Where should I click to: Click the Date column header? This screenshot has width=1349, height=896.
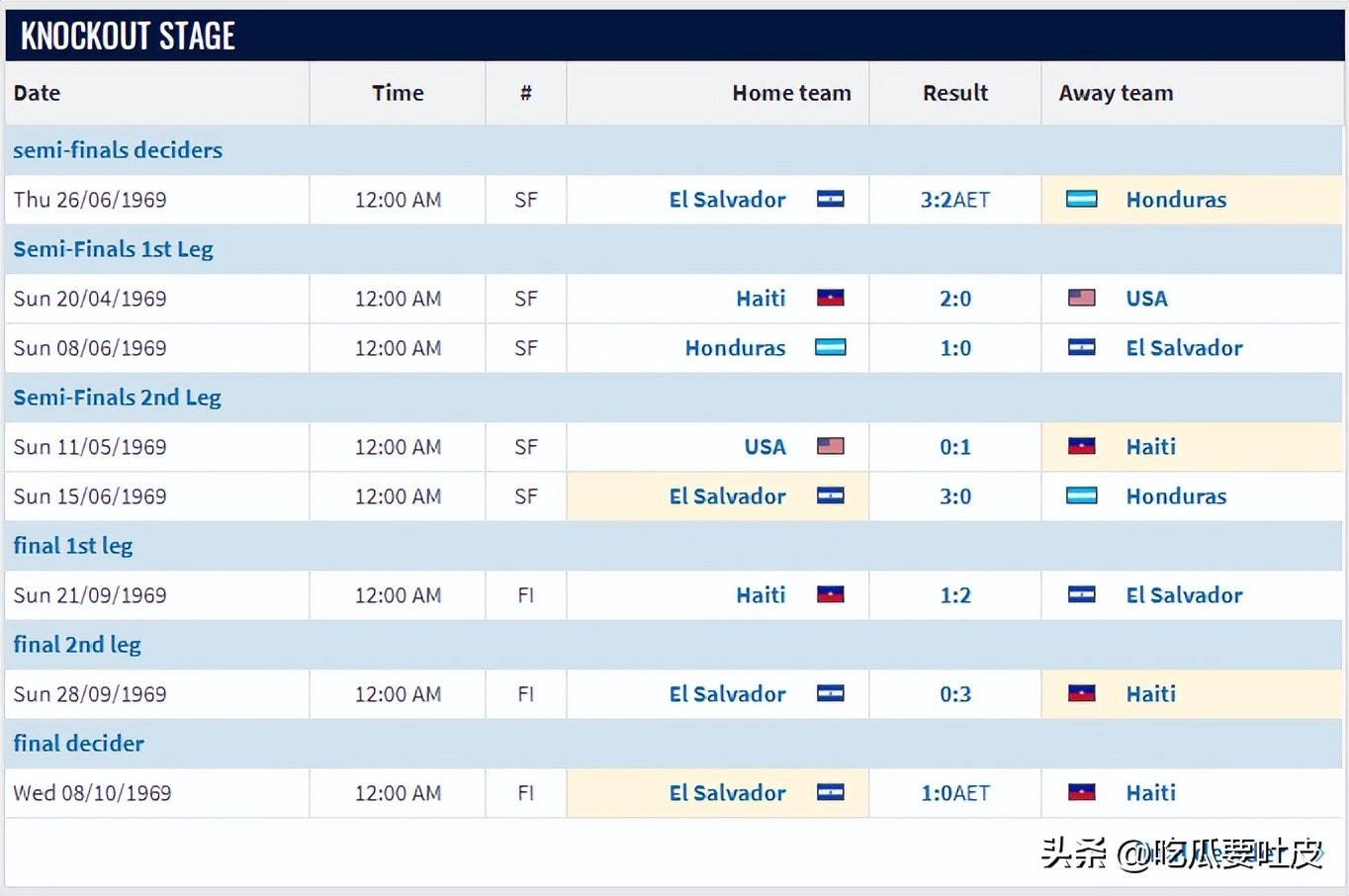(37, 93)
